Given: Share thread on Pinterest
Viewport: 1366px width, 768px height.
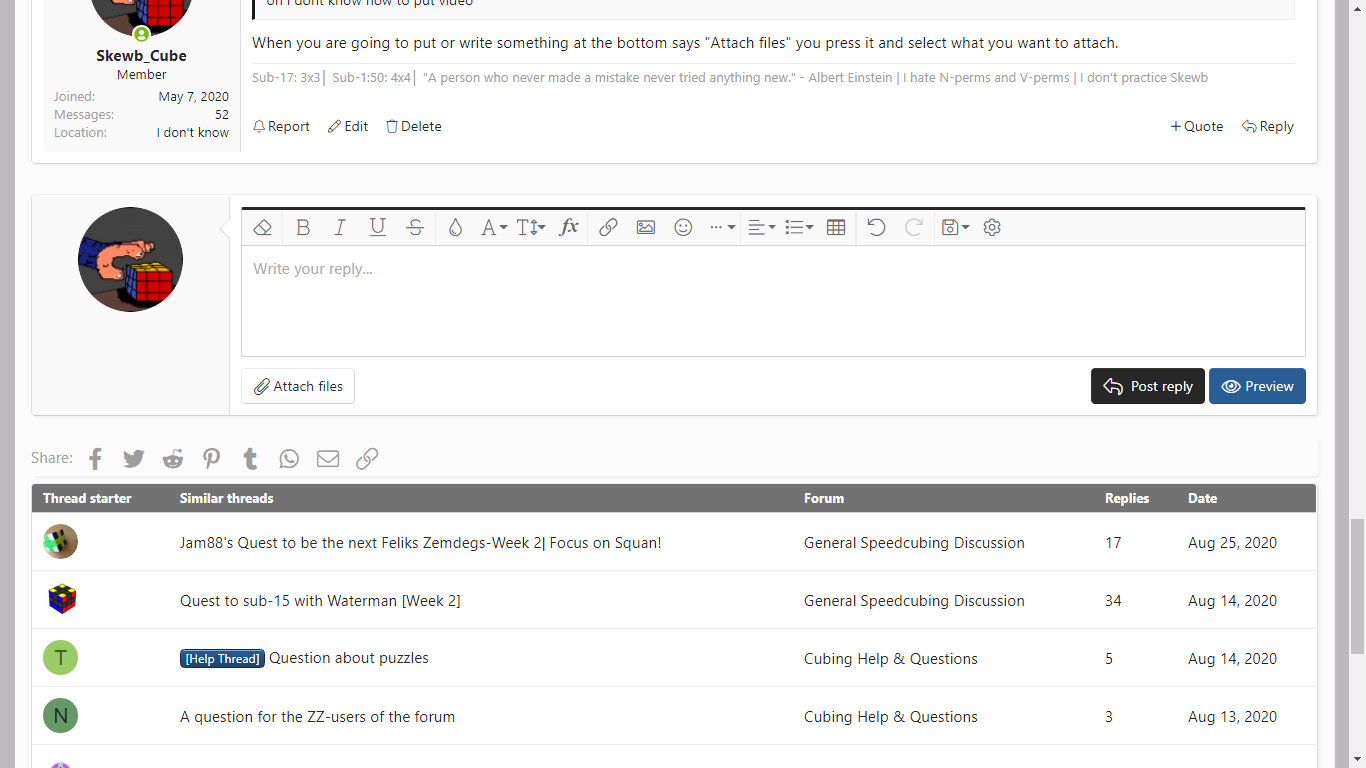Looking at the screenshot, I should [212, 458].
